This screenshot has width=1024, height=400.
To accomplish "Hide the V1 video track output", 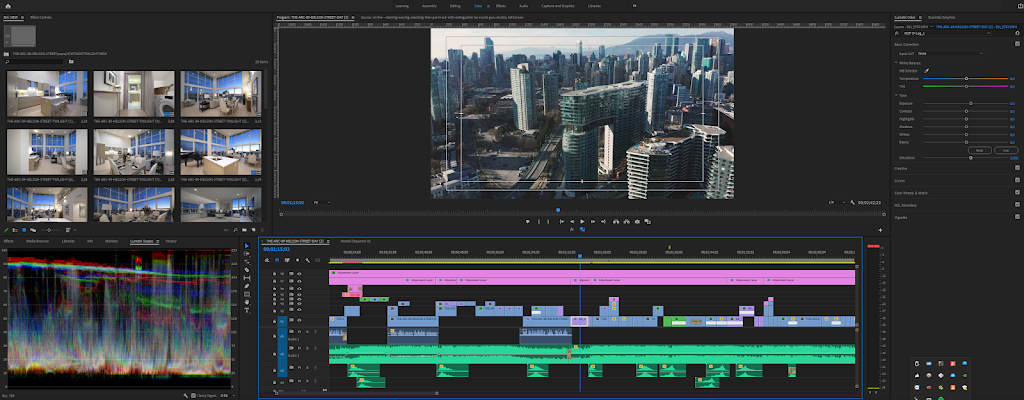I will [299, 320].
